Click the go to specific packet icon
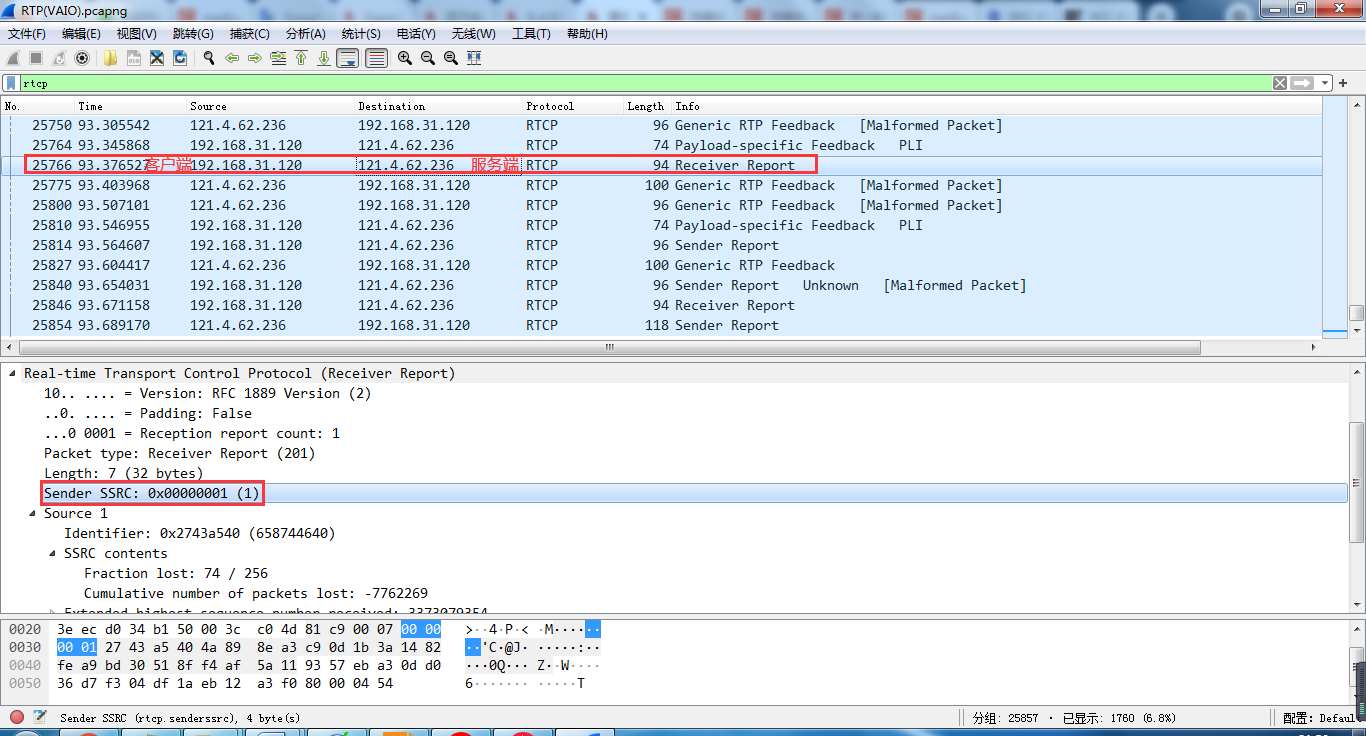 click(x=278, y=58)
